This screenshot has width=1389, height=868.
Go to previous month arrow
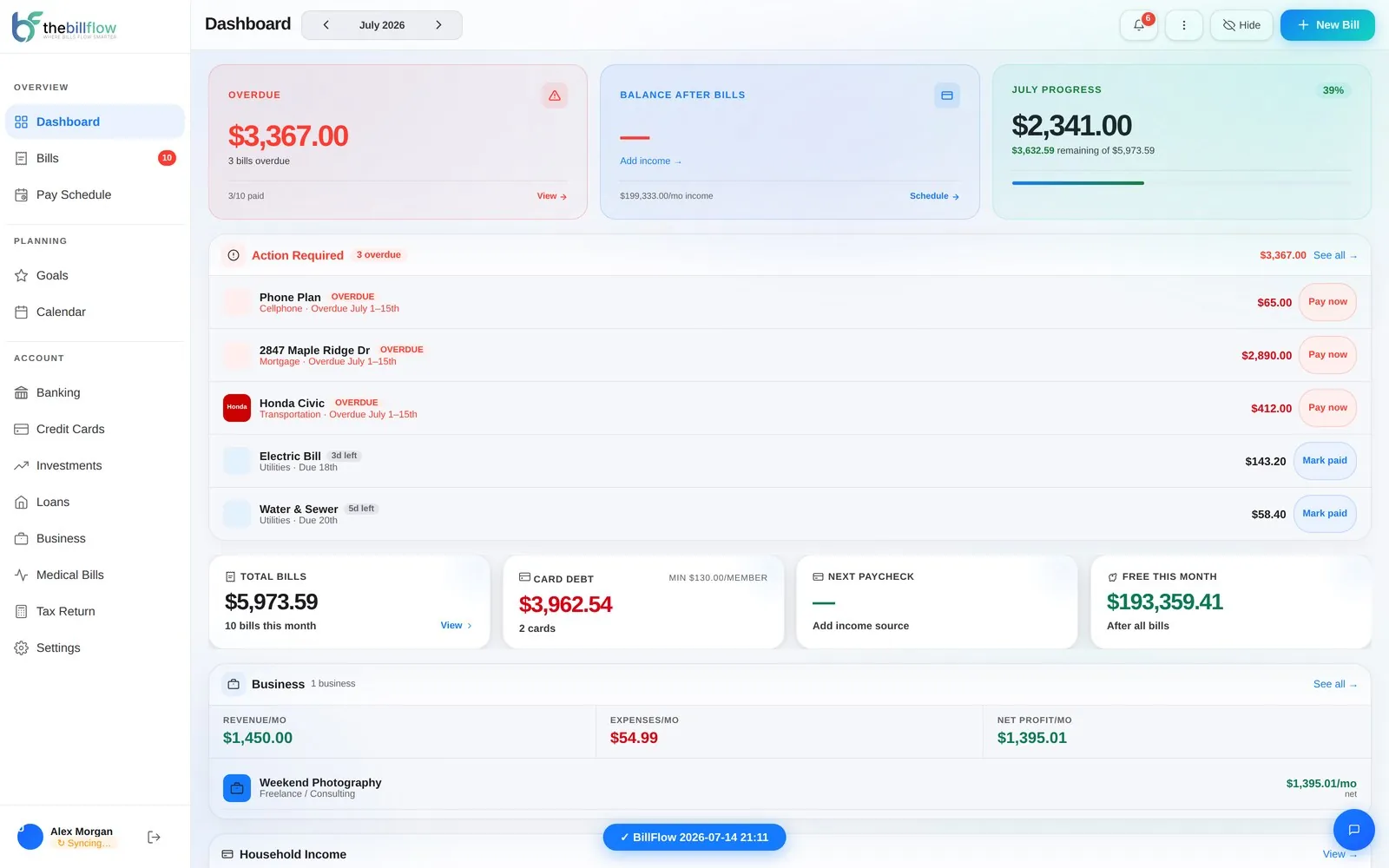[326, 25]
